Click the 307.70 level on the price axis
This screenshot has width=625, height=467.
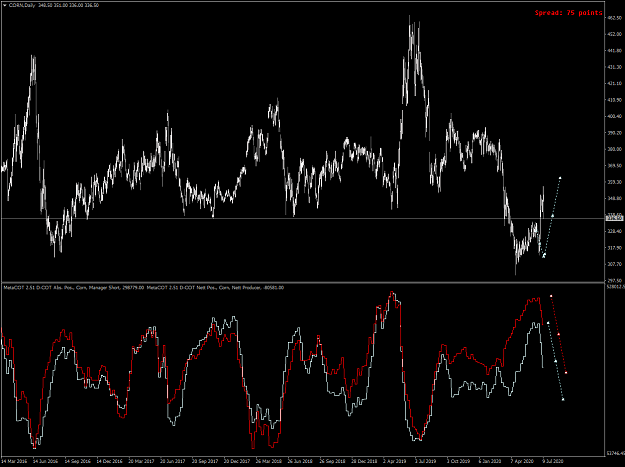(x=614, y=264)
